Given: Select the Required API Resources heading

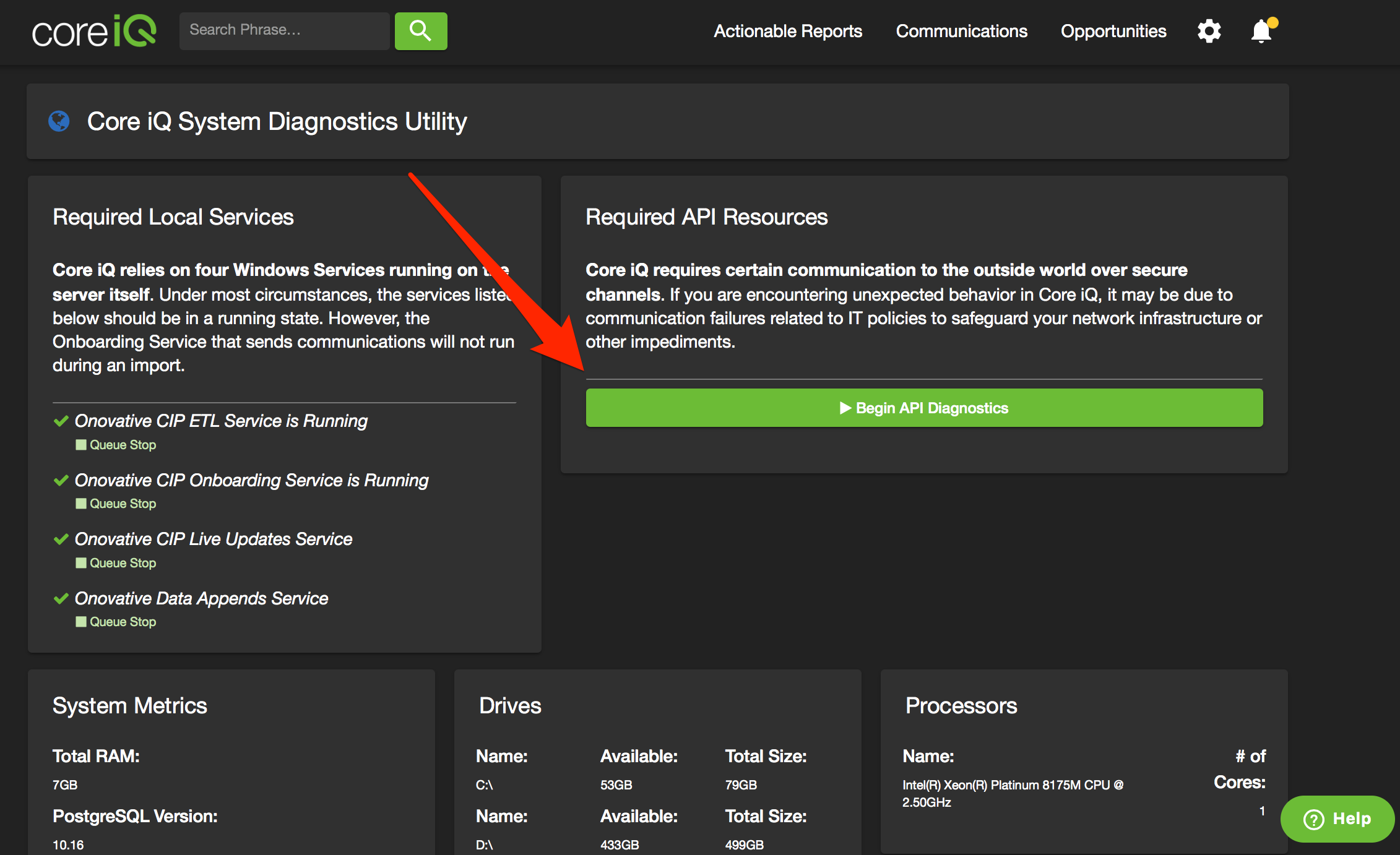Looking at the screenshot, I should [707, 217].
